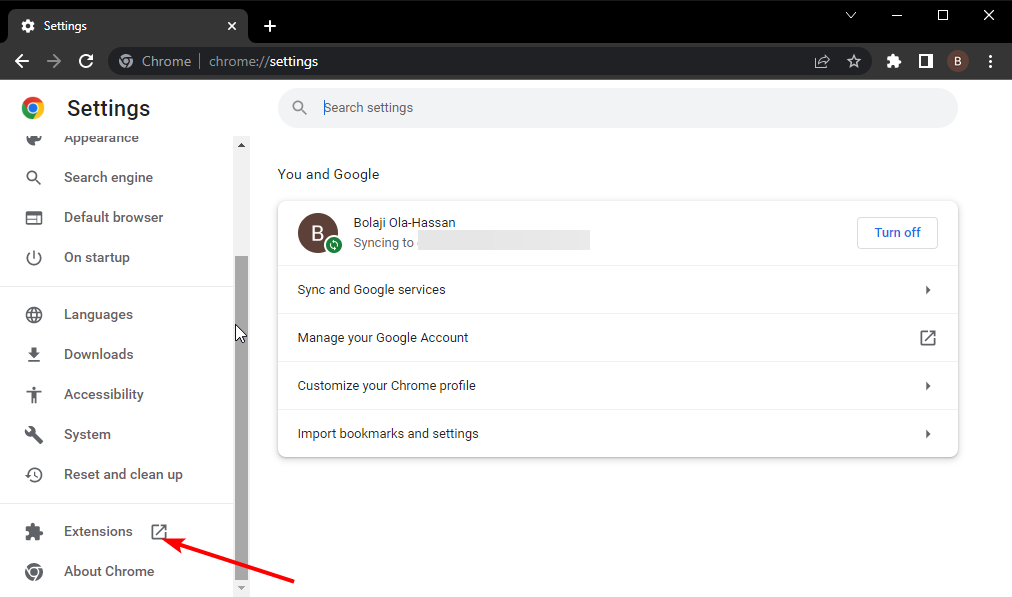Click the Default browser window icon
The image size is (1012, 597).
34,218
